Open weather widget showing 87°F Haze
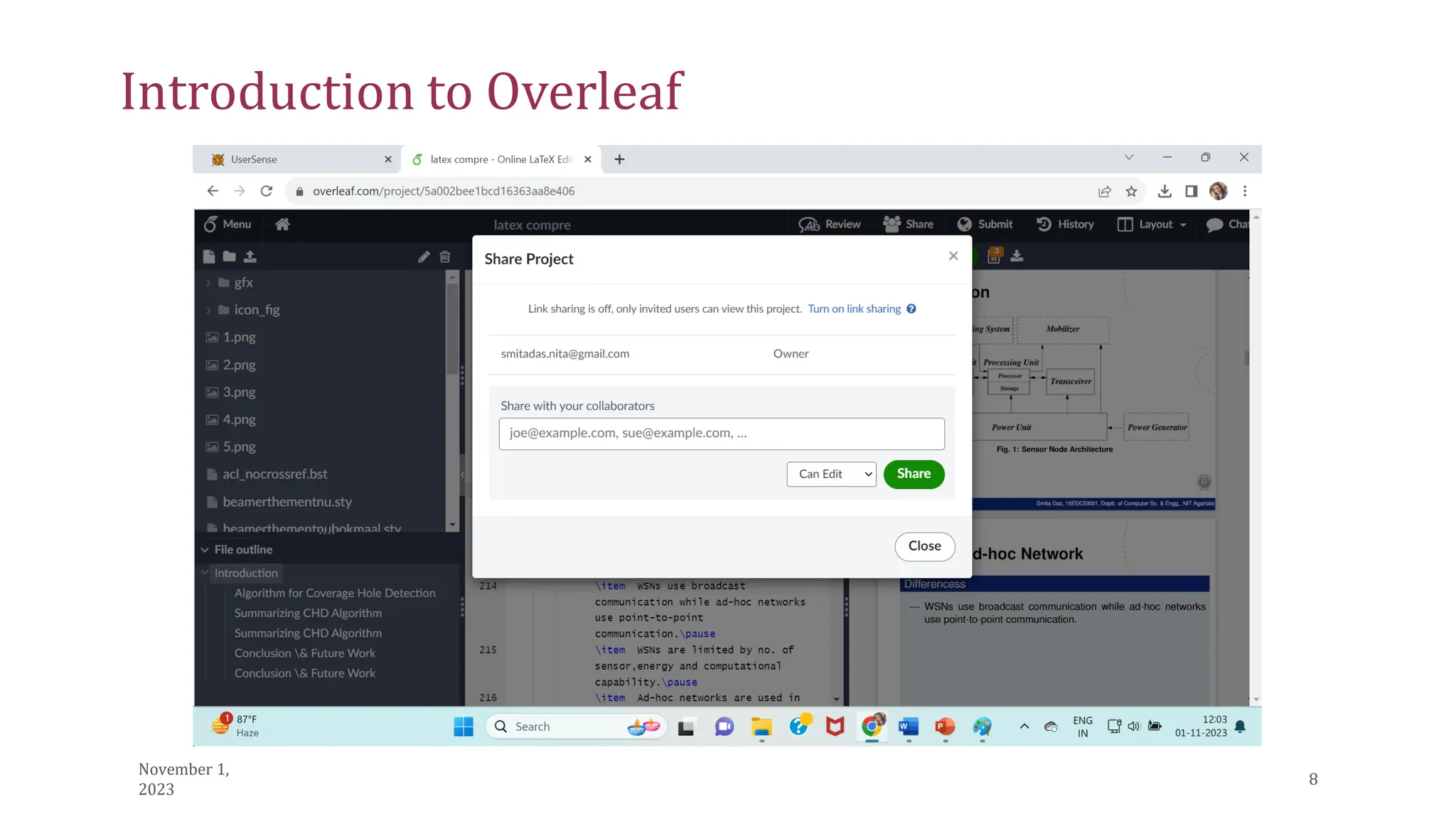This screenshot has width=1456, height=819. 236,727
